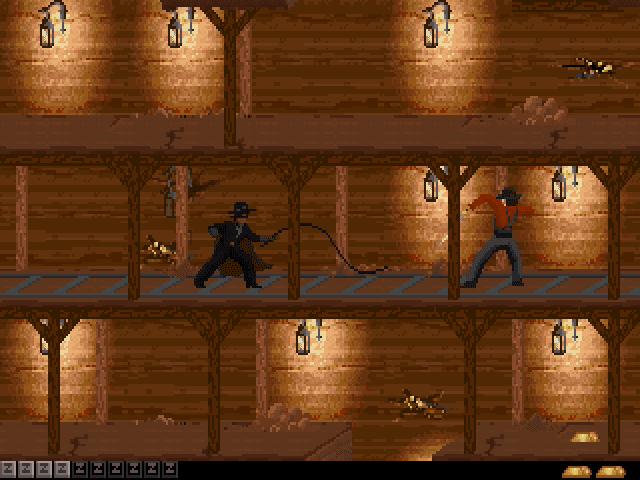This screenshot has width=640, height=480.
Task: Click the eighth Z health block in HUD
Action: coord(133,470)
